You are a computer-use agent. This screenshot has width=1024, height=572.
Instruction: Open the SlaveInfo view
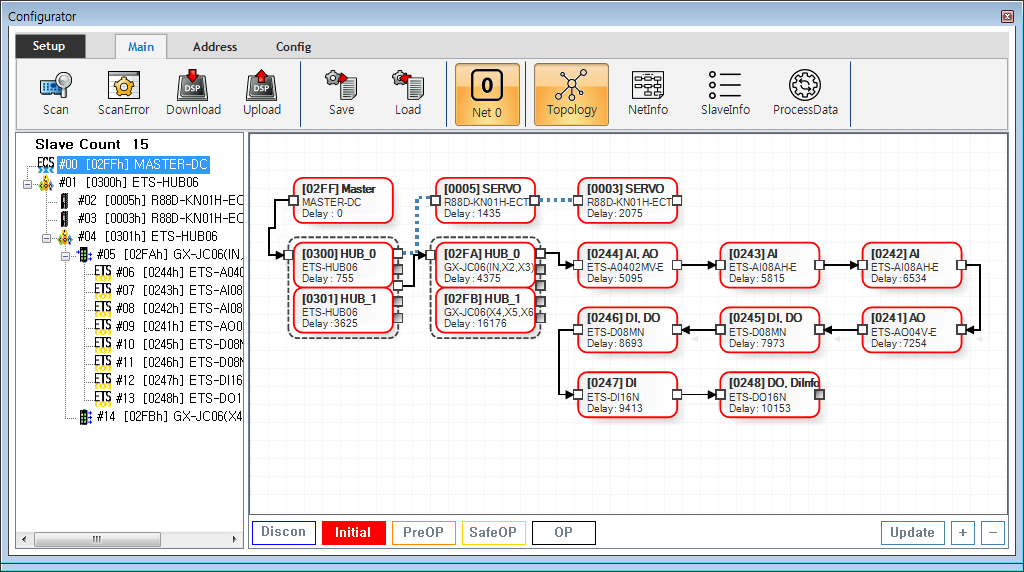click(x=725, y=94)
